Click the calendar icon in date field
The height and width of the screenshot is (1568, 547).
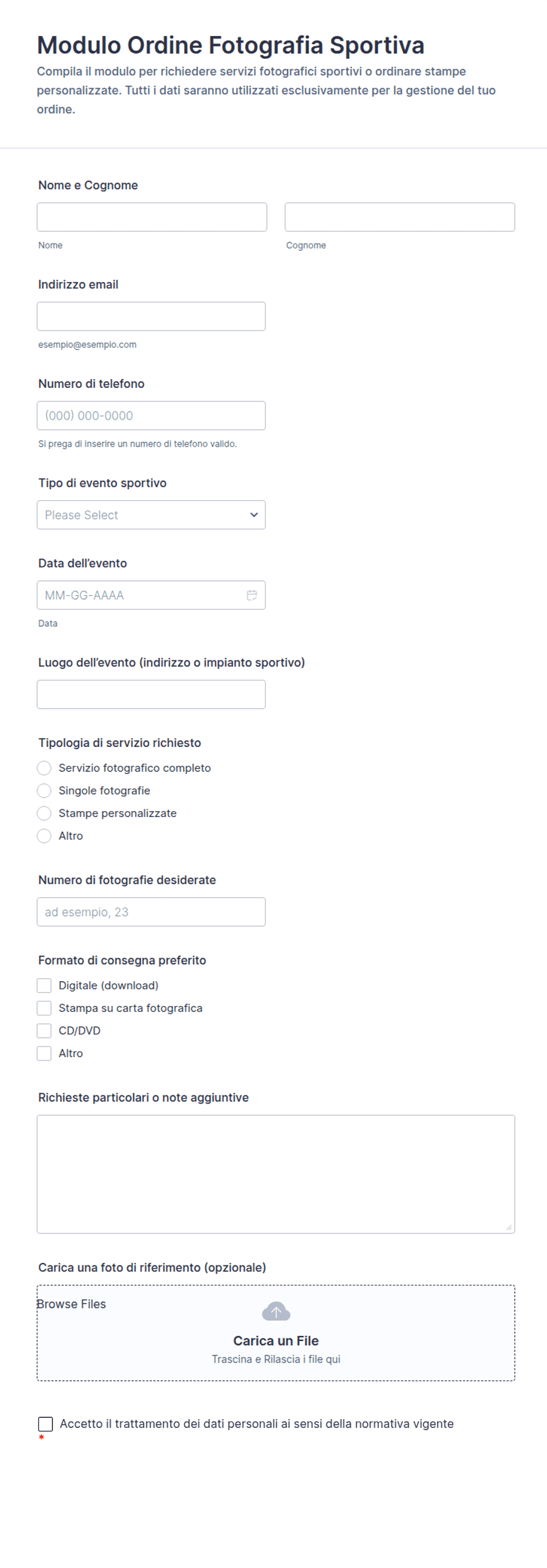(251, 594)
